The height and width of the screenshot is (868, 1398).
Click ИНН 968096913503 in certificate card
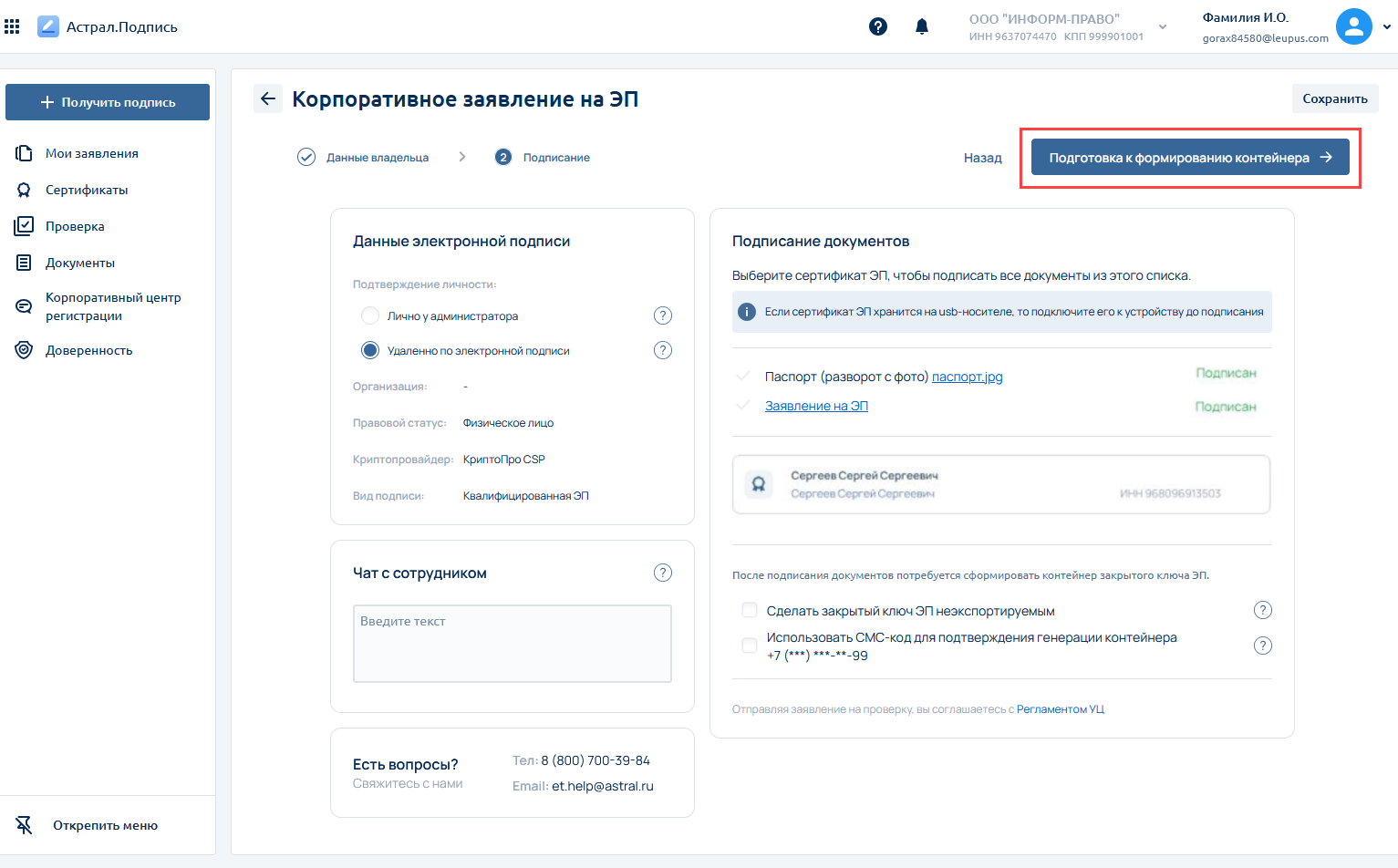point(1170,493)
